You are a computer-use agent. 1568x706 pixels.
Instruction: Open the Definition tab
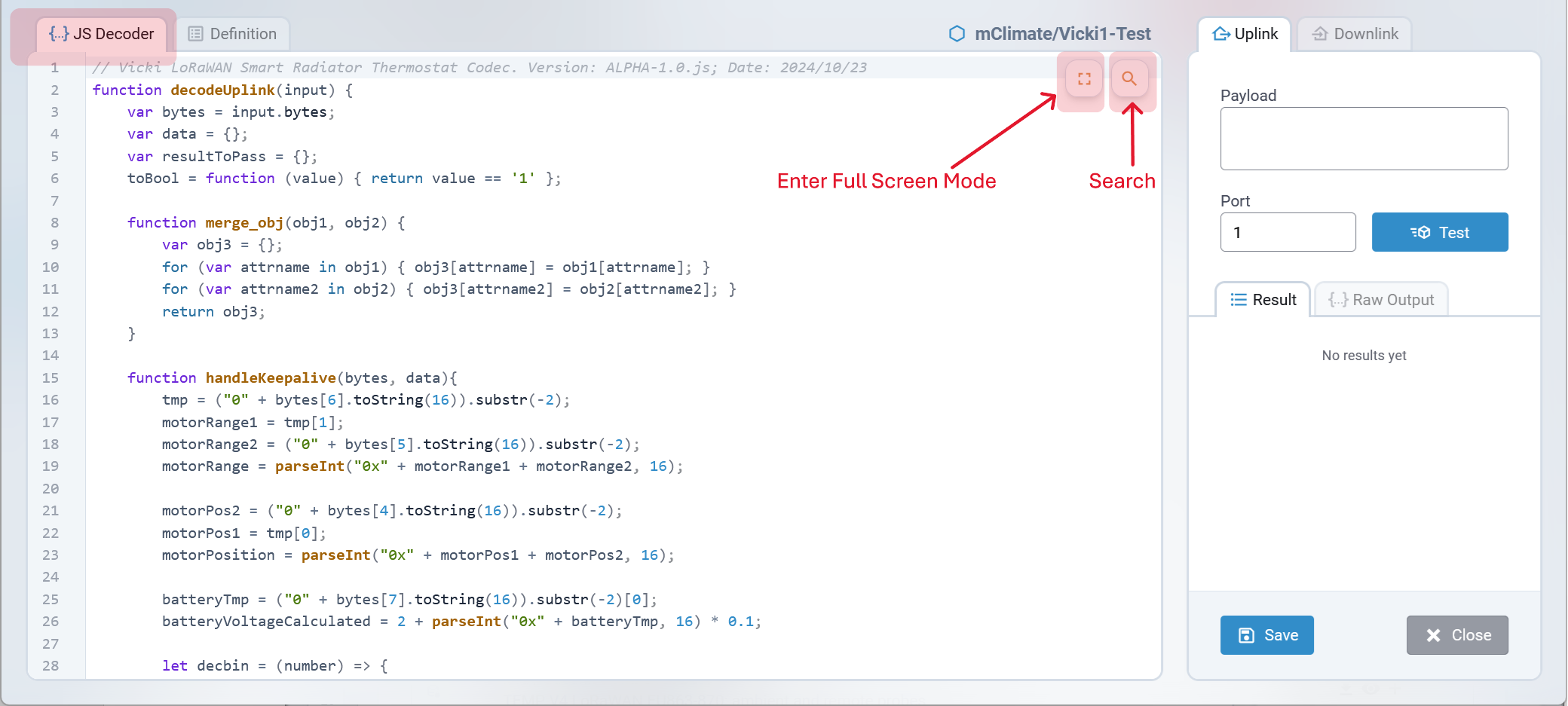tap(232, 34)
